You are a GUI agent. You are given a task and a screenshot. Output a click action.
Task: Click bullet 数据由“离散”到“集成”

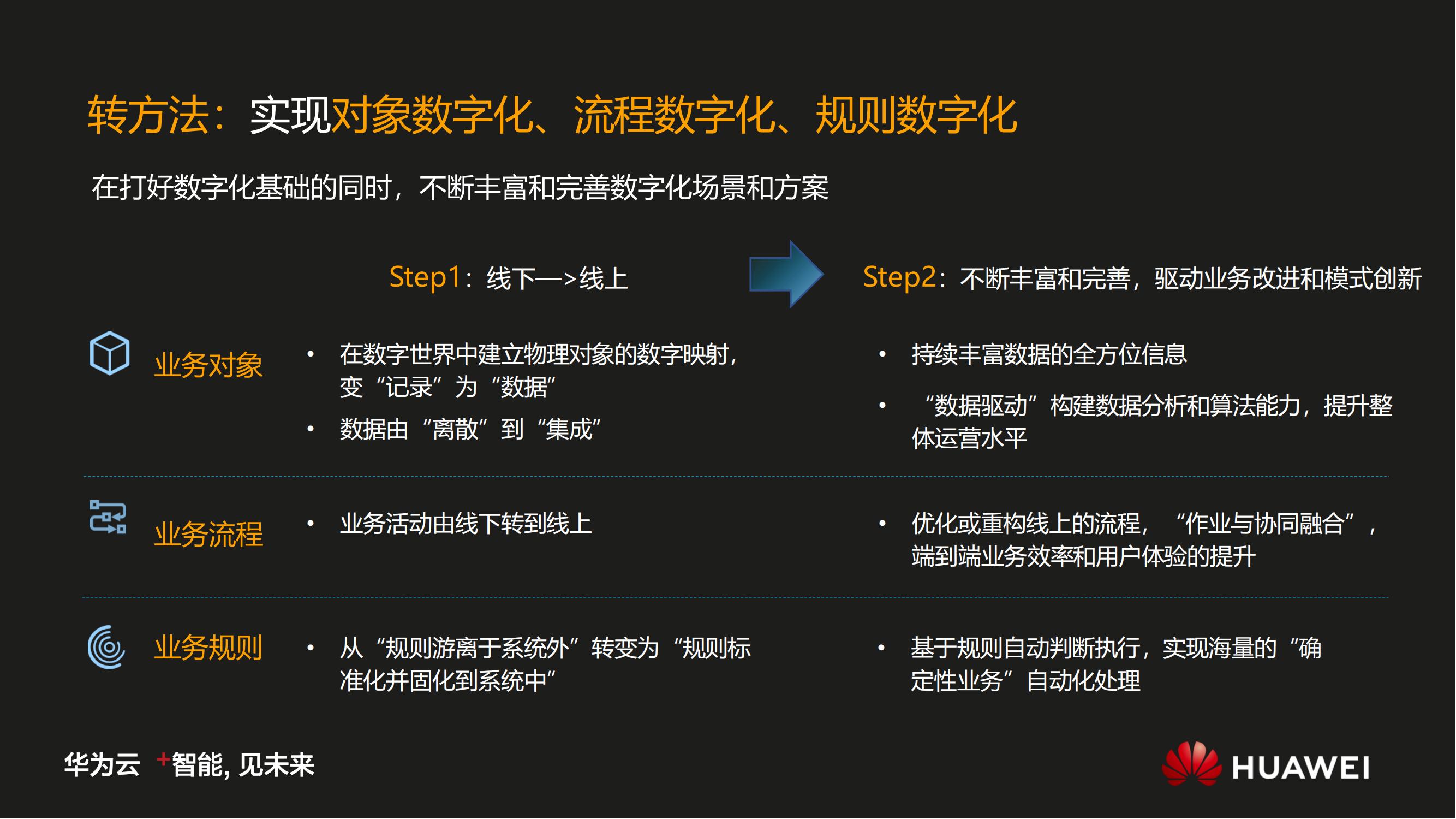(x=470, y=429)
